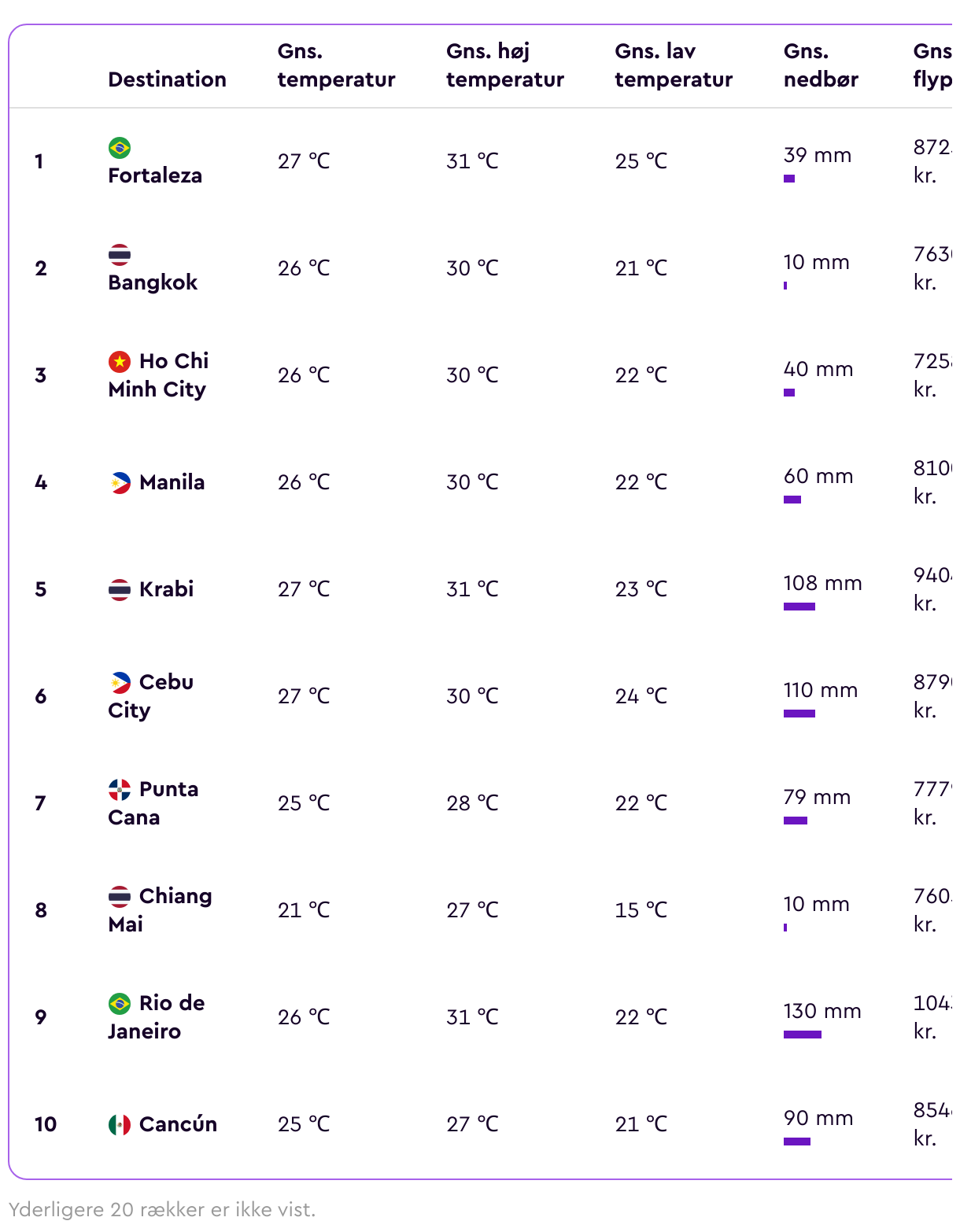The height and width of the screenshot is (1232, 960).
Task: Sort by Gns. høj temperatur header
Action: click(505, 65)
